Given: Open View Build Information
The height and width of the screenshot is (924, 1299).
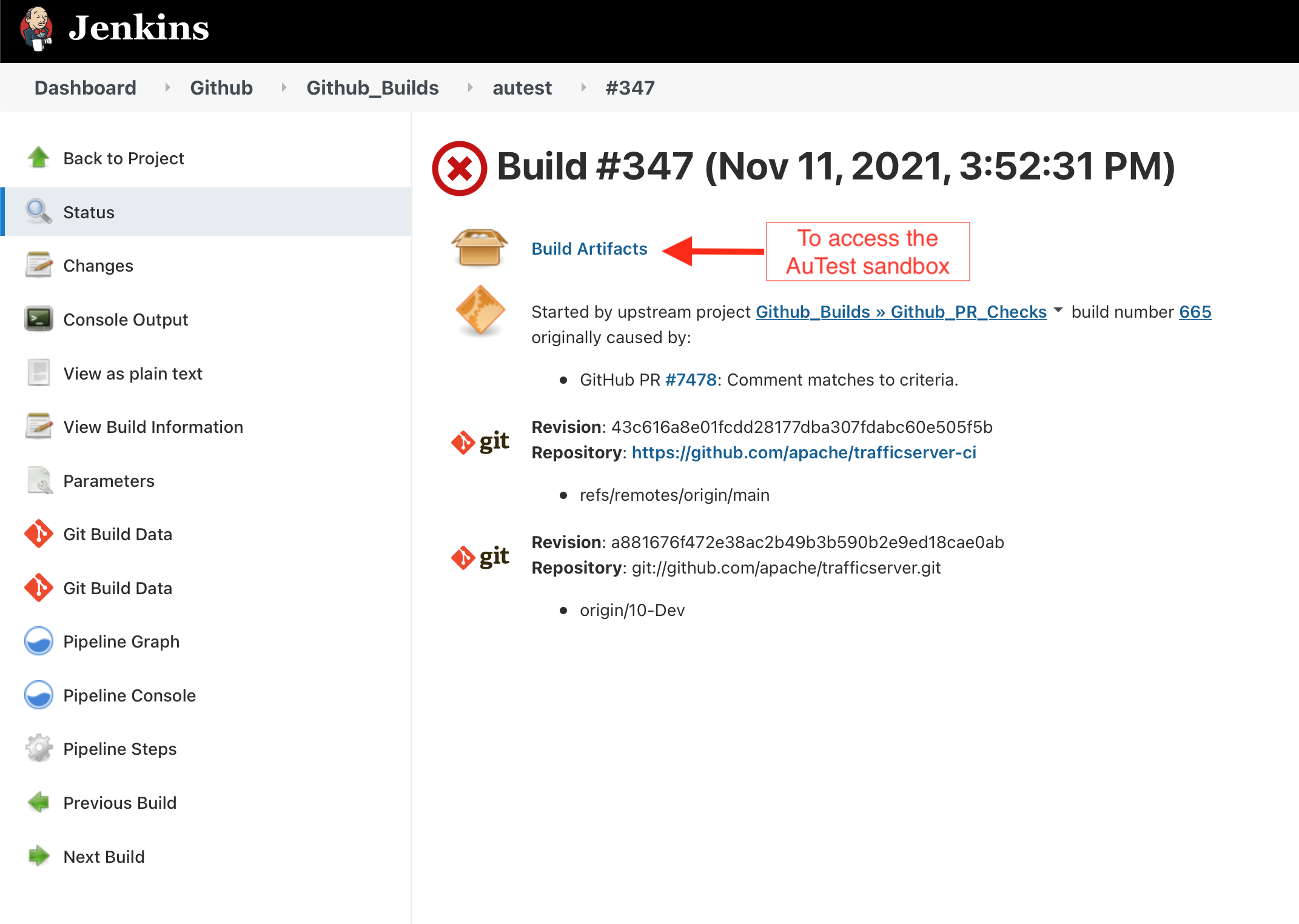Looking at the screenshot, I should 153,427.
